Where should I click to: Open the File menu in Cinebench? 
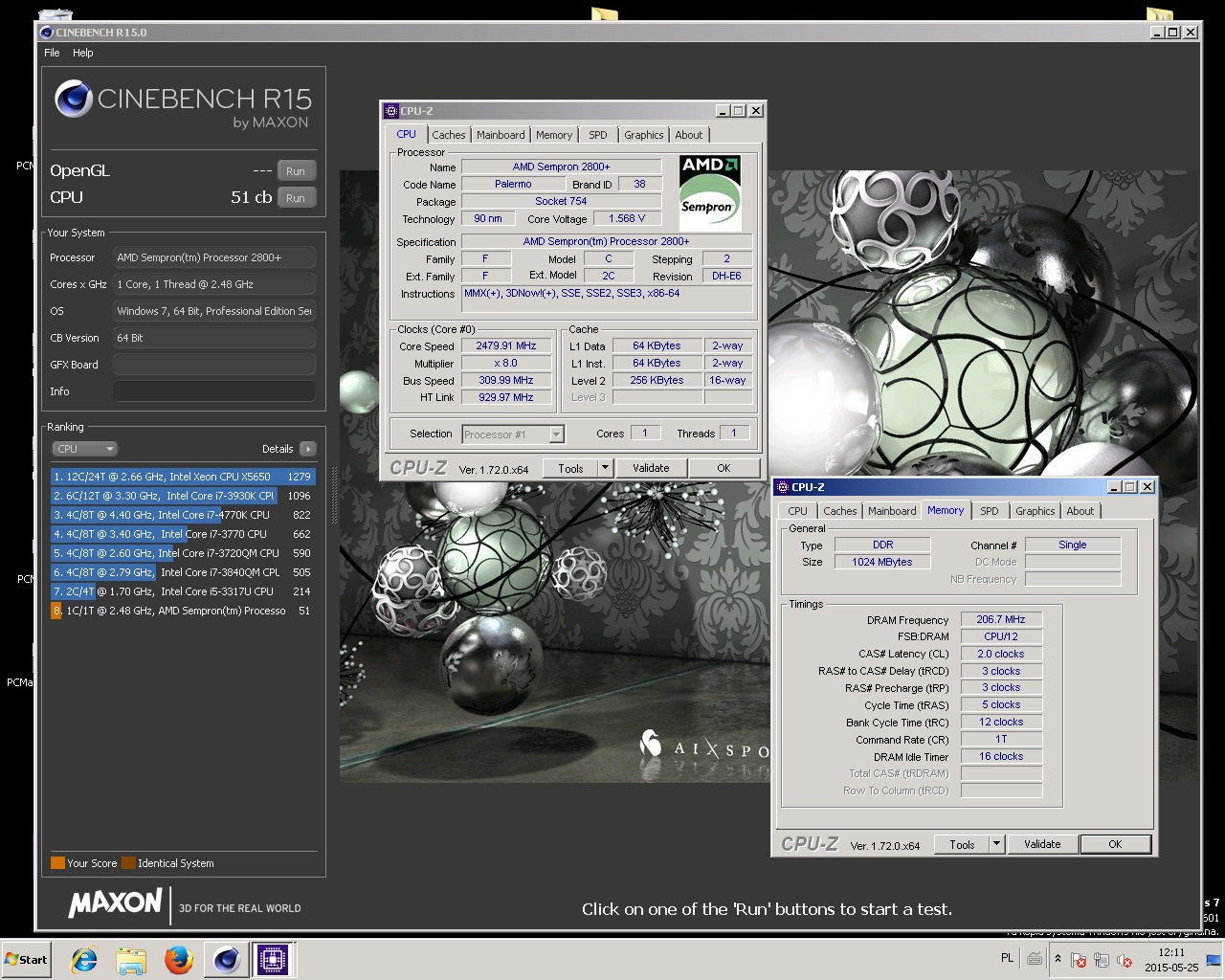point(52,53)
